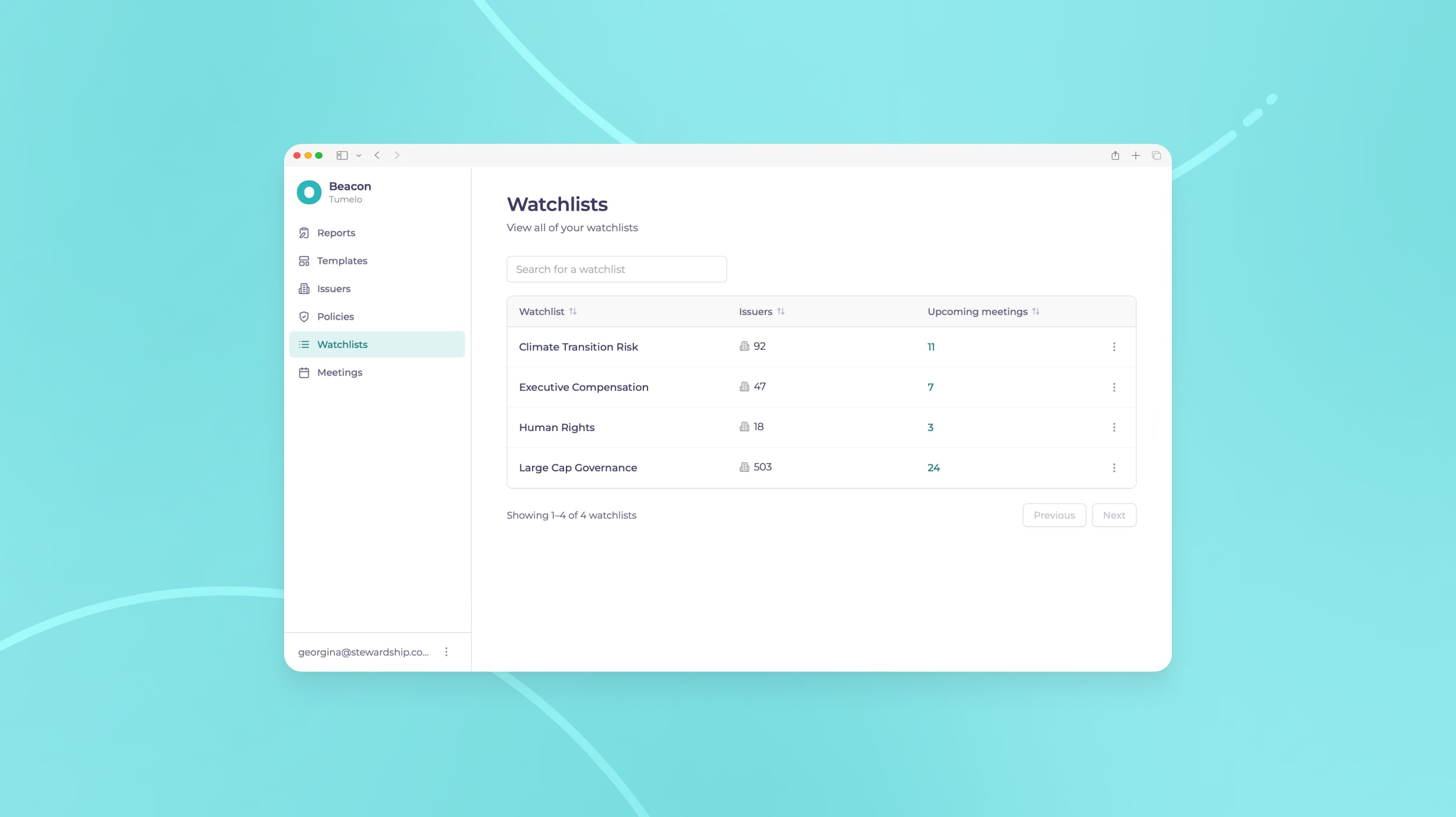This screenshot has width=1456, height=817.
Task: Open the 7 upcoming meetings link
Action: [x=930, y=387]
